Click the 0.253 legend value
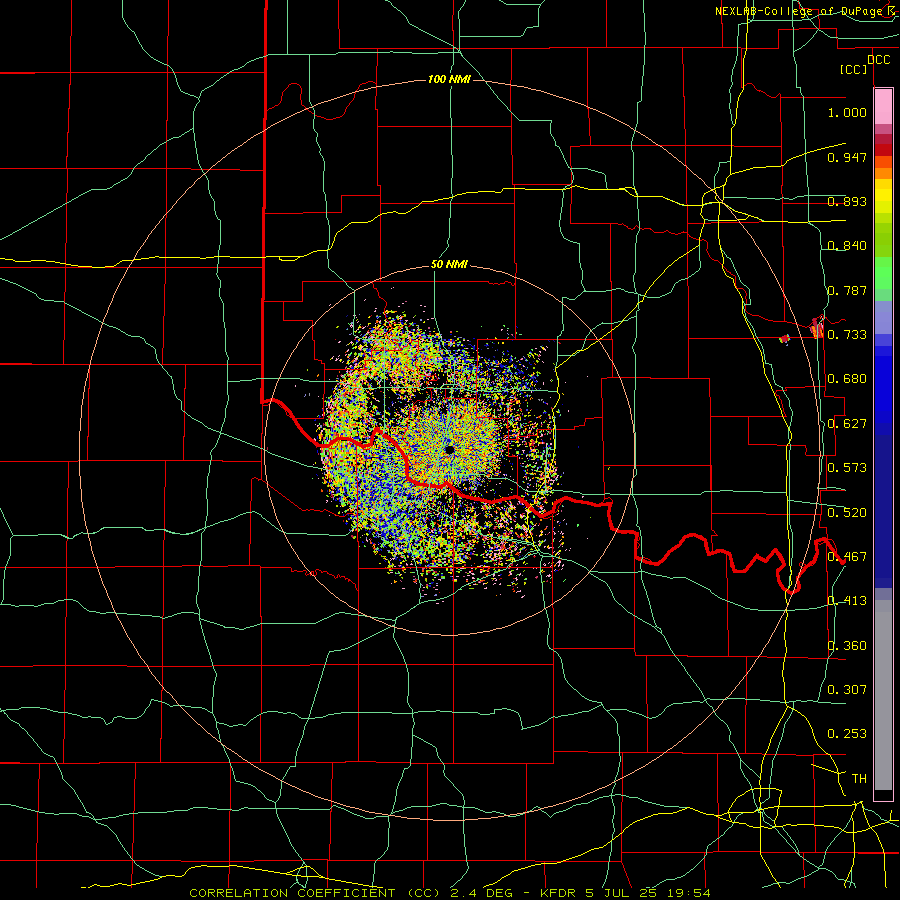The width and height of the screenshot is (900, 900). (x=847, y=734)
